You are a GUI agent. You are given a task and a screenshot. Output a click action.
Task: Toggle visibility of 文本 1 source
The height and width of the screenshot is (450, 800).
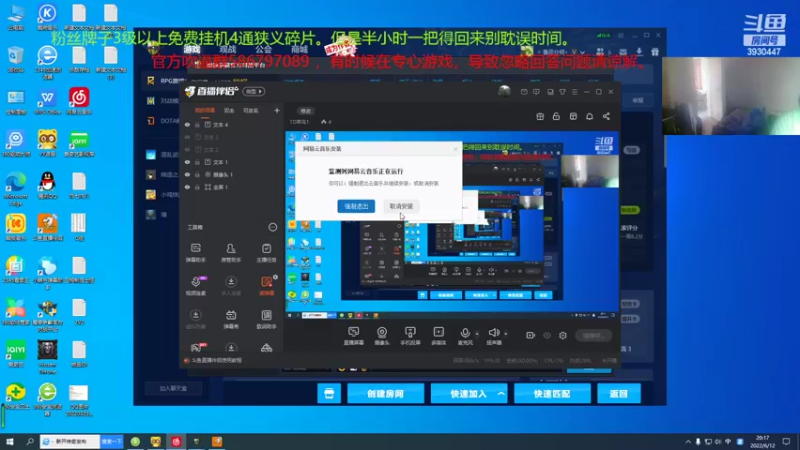coord(187,162)
